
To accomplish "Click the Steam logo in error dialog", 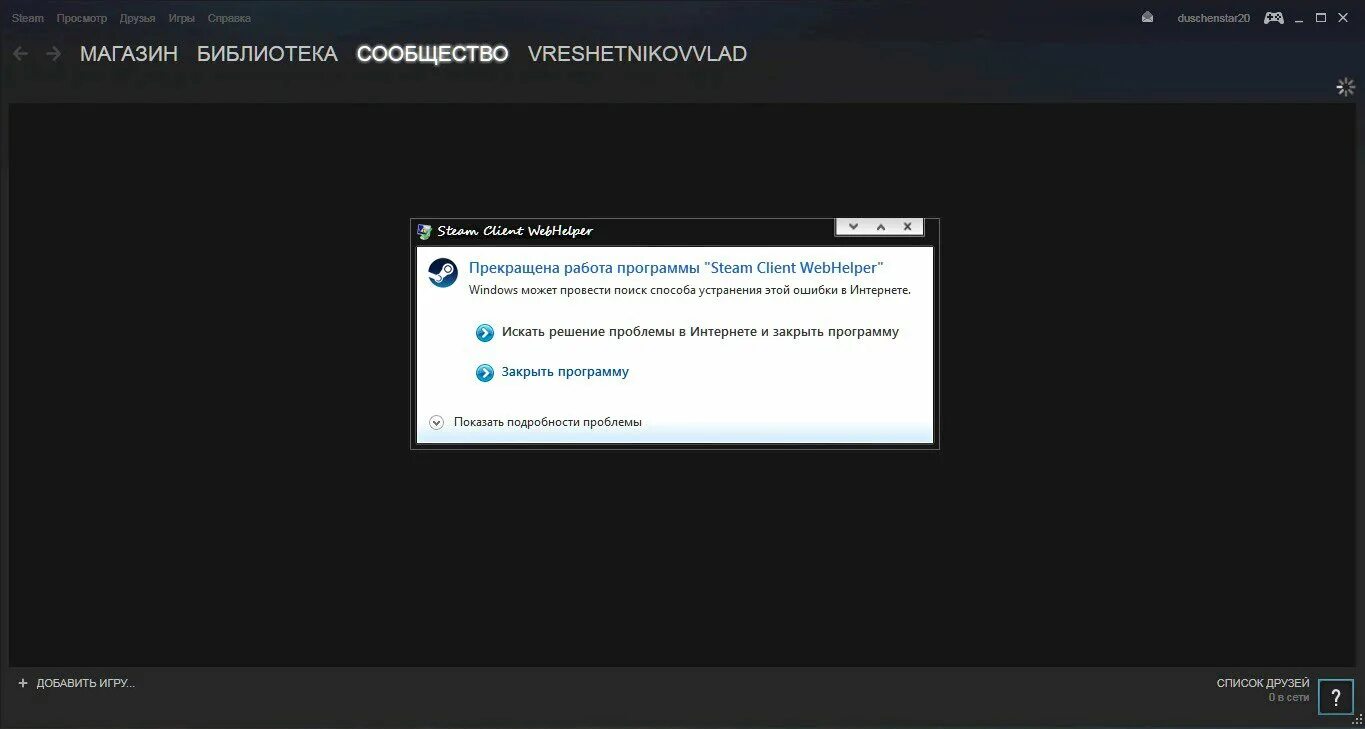I will [x=443, y=273].
